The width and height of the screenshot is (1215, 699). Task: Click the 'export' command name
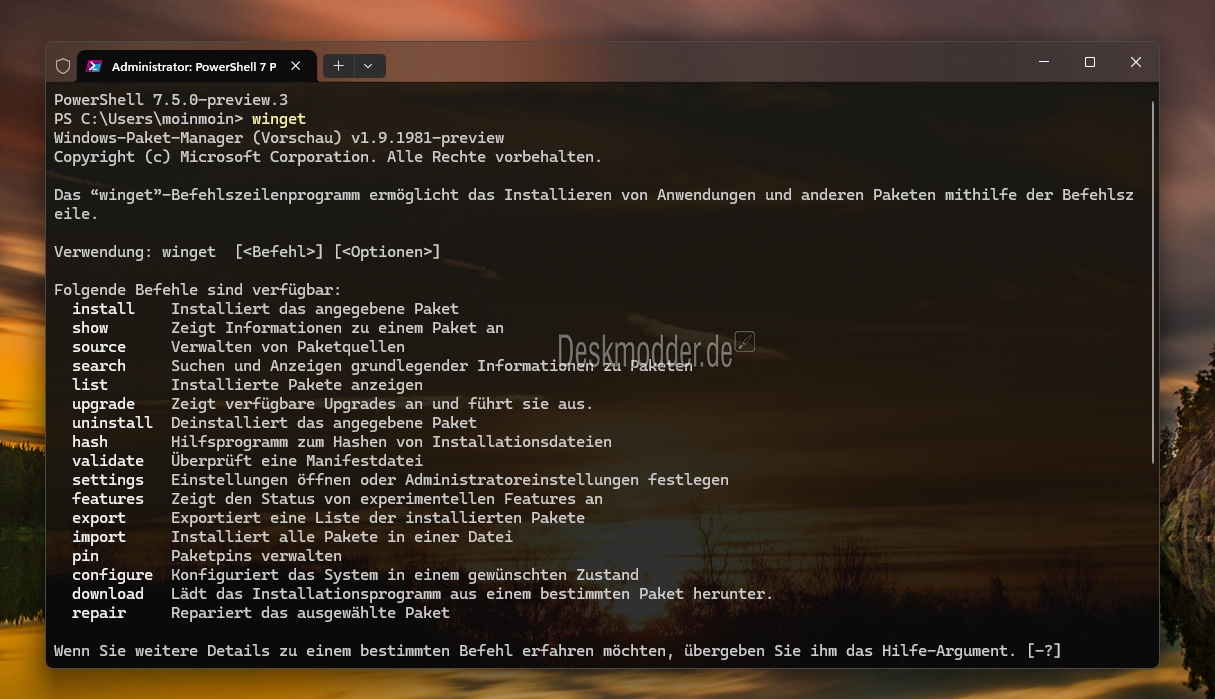99,518
